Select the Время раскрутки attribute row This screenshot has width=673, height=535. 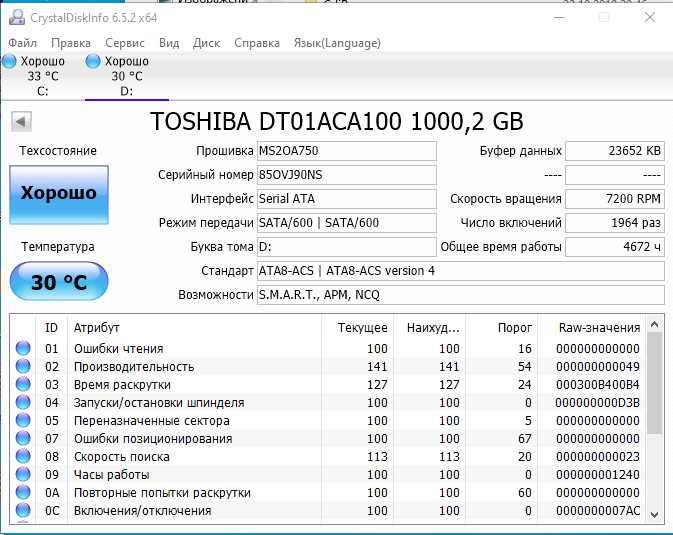328,384
